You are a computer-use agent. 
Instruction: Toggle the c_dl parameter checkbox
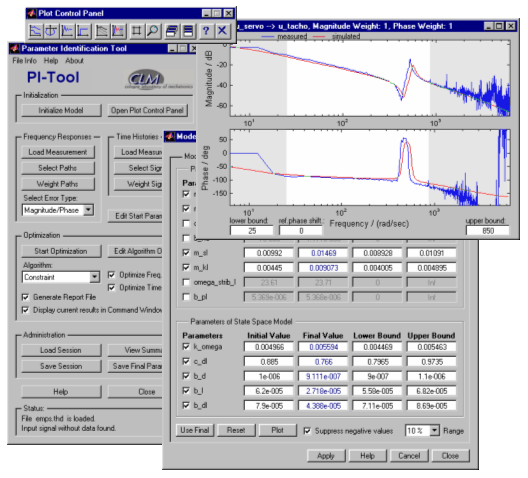point(186,361)
